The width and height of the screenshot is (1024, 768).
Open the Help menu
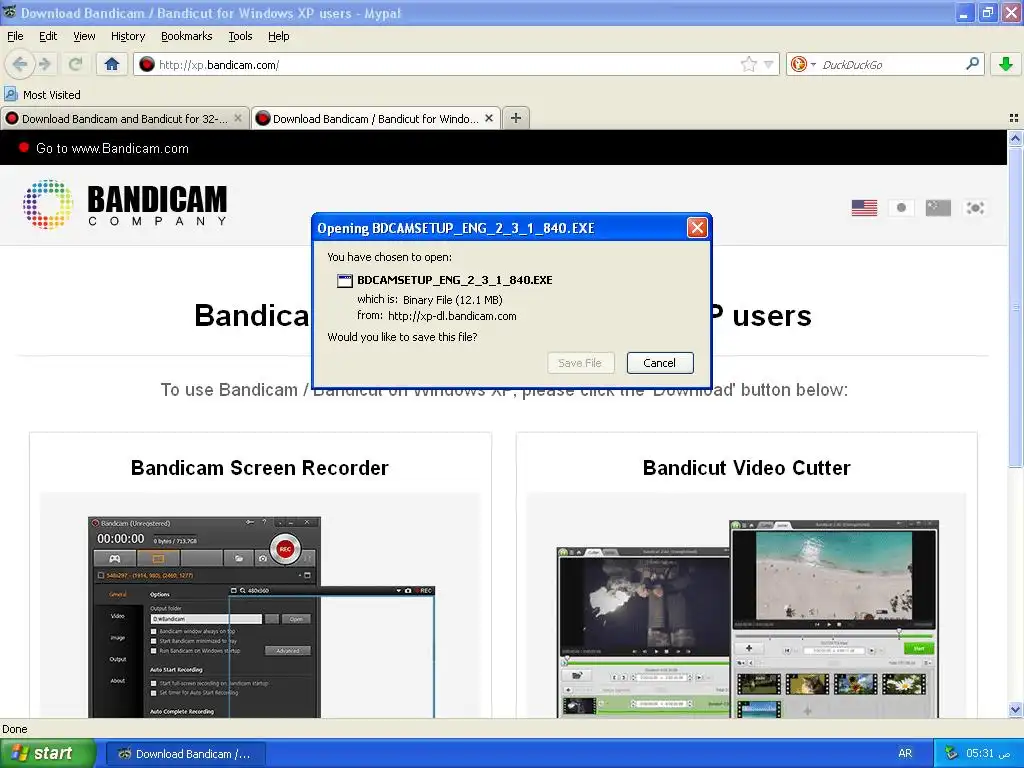[278, 36]
